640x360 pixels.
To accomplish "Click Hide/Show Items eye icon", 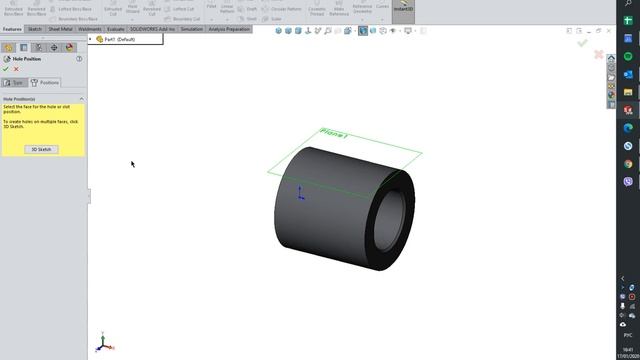I will tap(393, 31).
